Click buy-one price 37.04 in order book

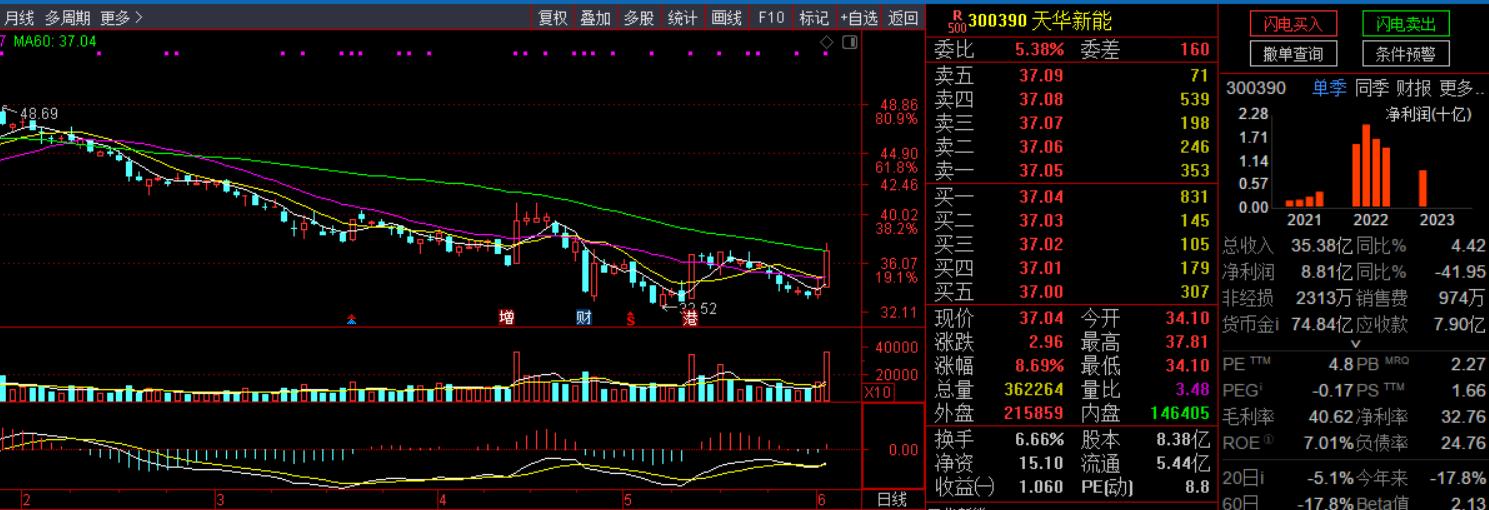pos(1041,197)
